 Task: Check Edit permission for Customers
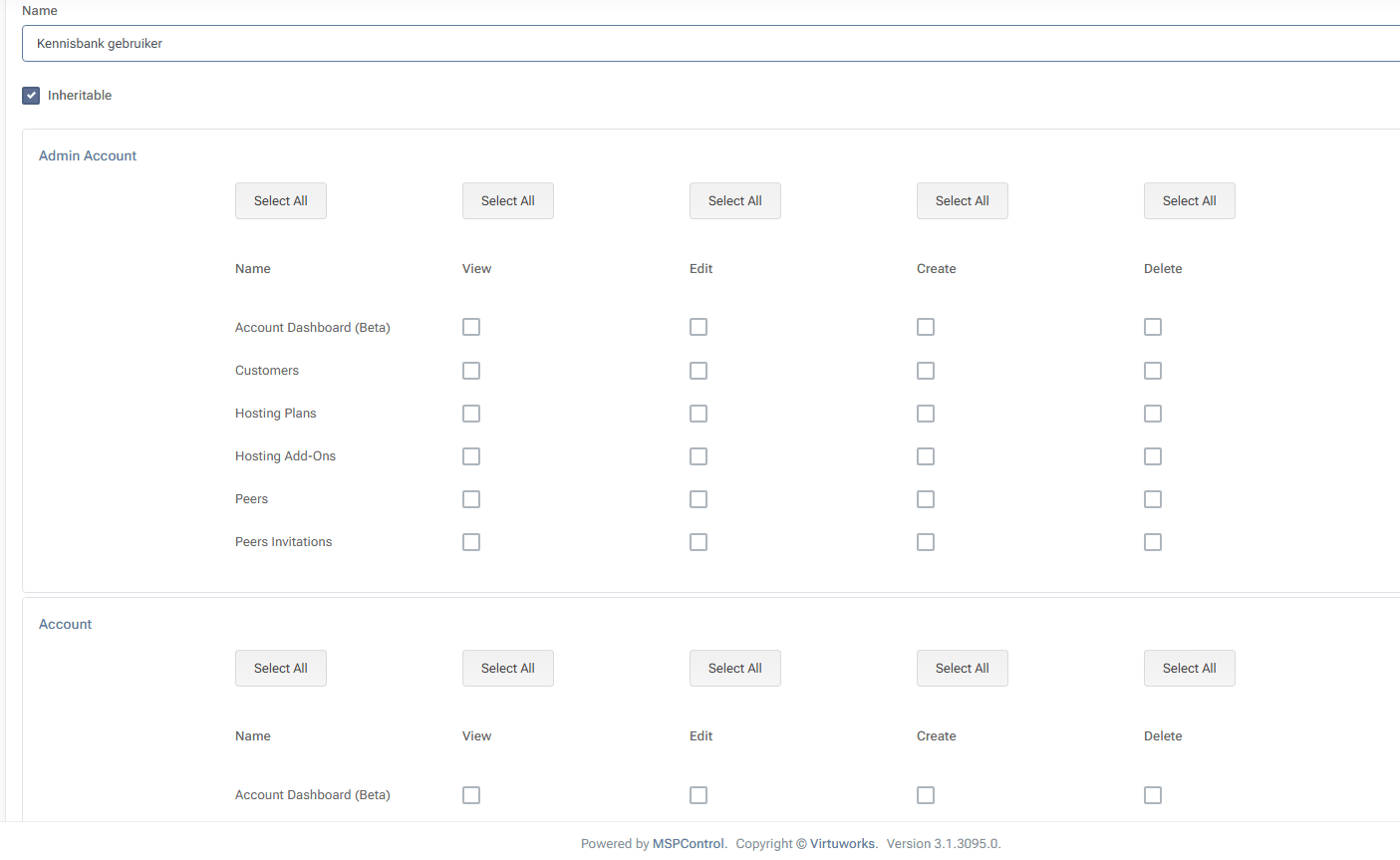tap(699, 371)
